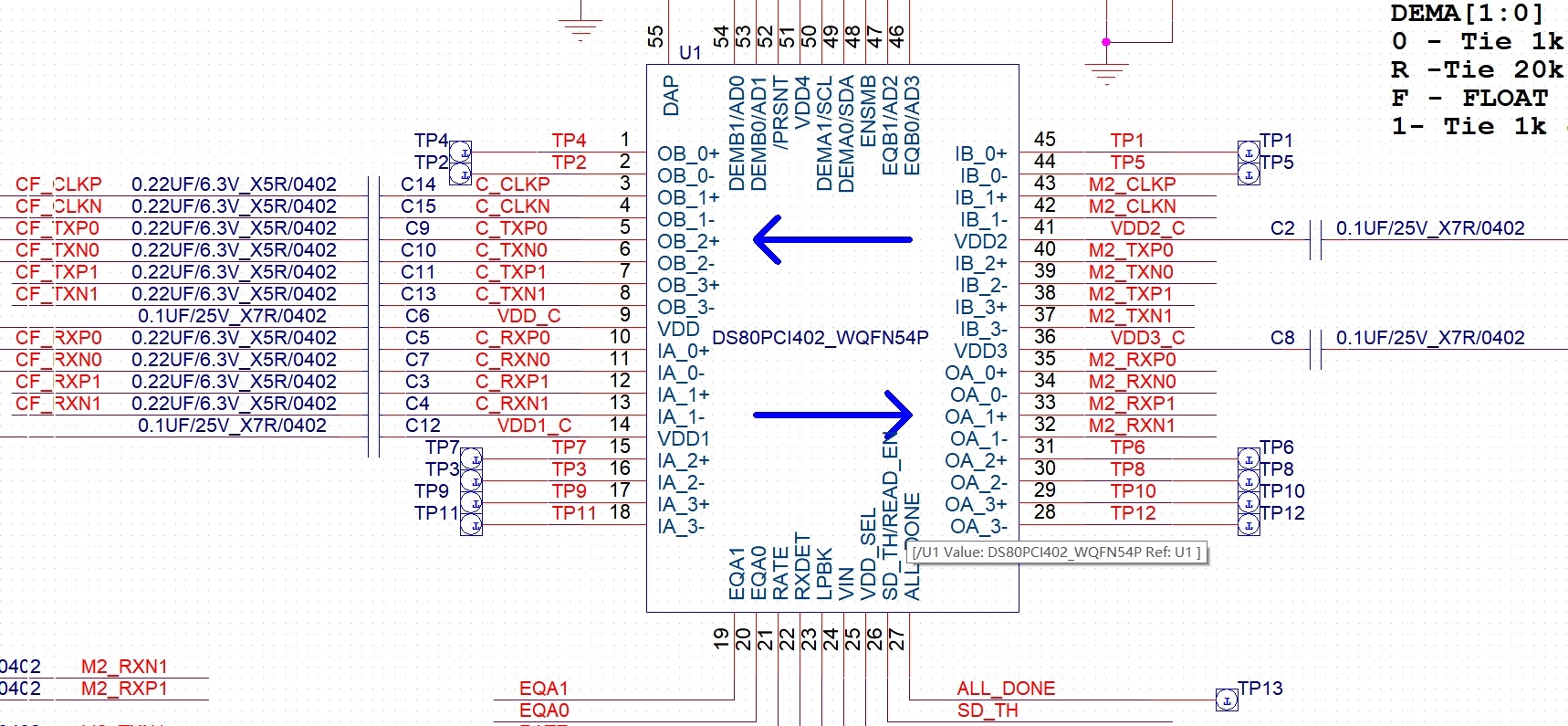Viewport: 1568px width, 726px height.
Task: Pick the TP8 test point symbol
Action: 1249,480
